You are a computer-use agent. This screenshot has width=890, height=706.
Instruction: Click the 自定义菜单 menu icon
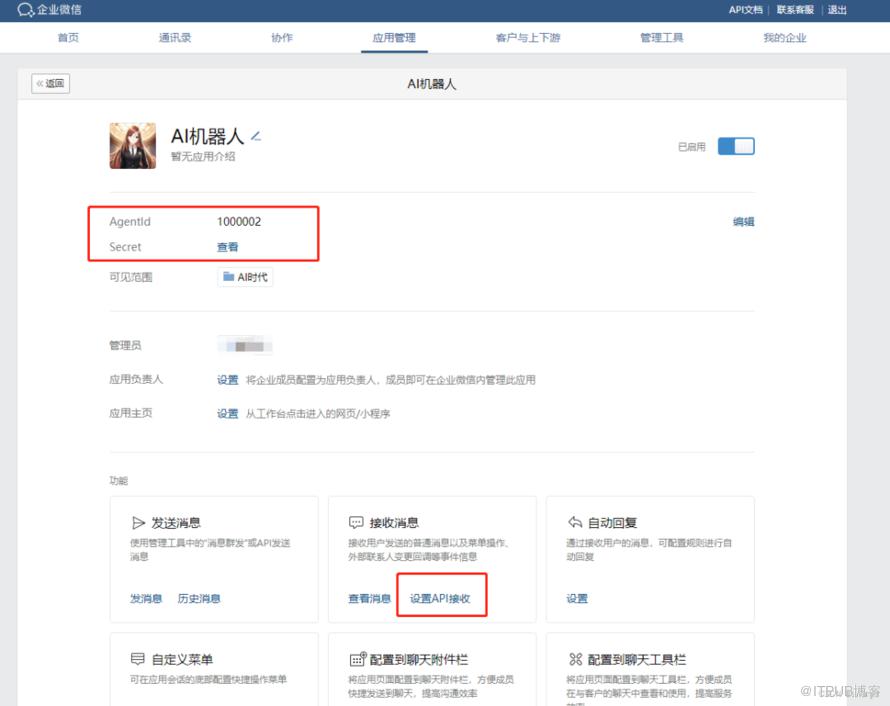138,660
